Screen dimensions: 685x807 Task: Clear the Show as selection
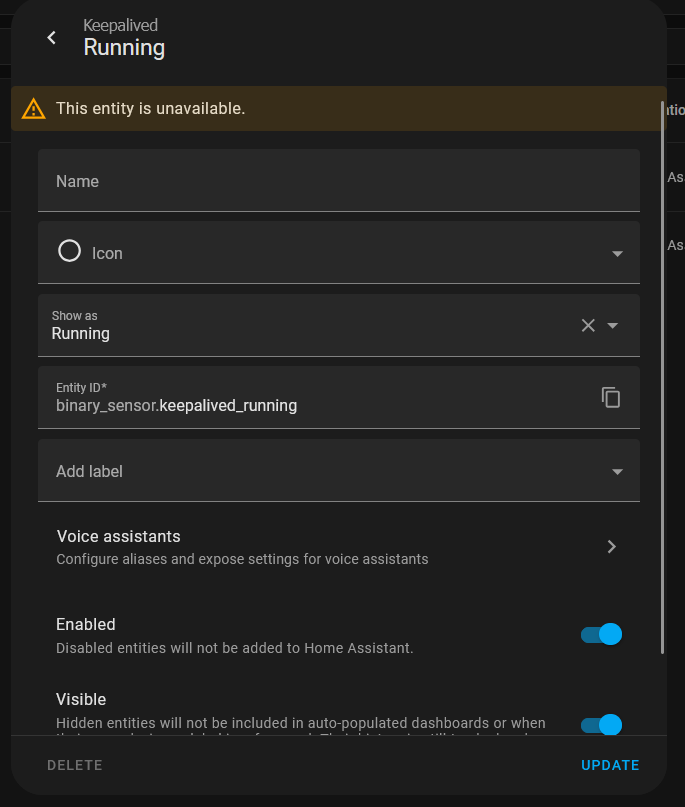point(588,325)
